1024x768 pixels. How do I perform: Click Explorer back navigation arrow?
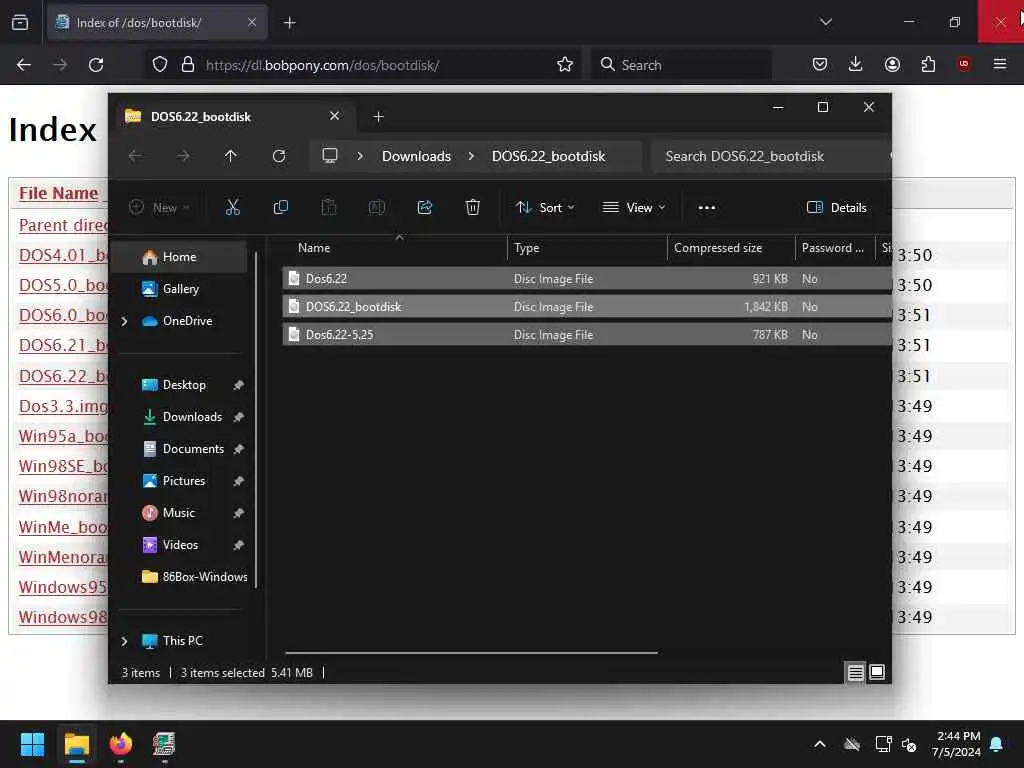[x=135, y=156]
